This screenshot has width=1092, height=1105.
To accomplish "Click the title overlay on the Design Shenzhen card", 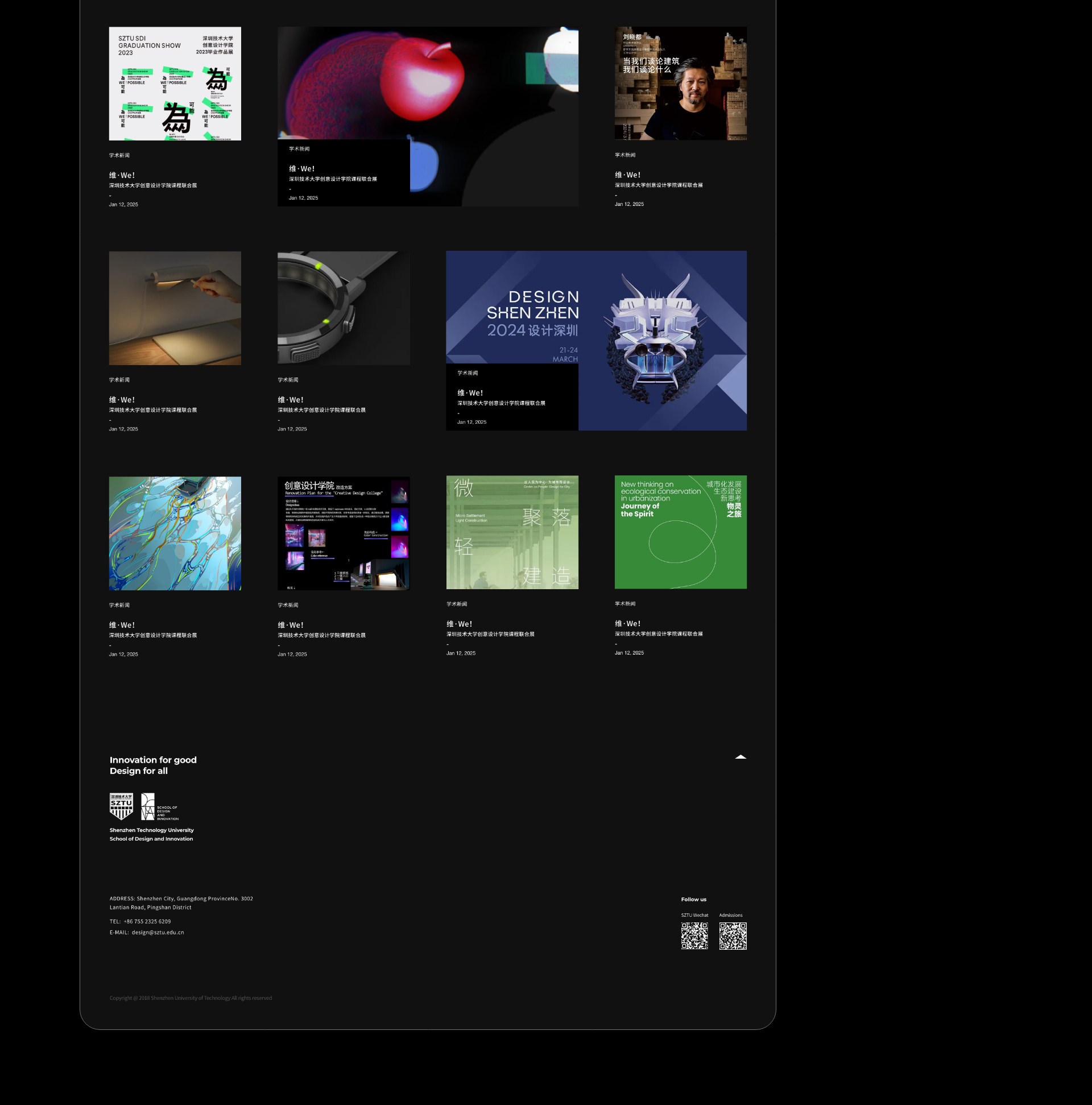I will [470, 393].
